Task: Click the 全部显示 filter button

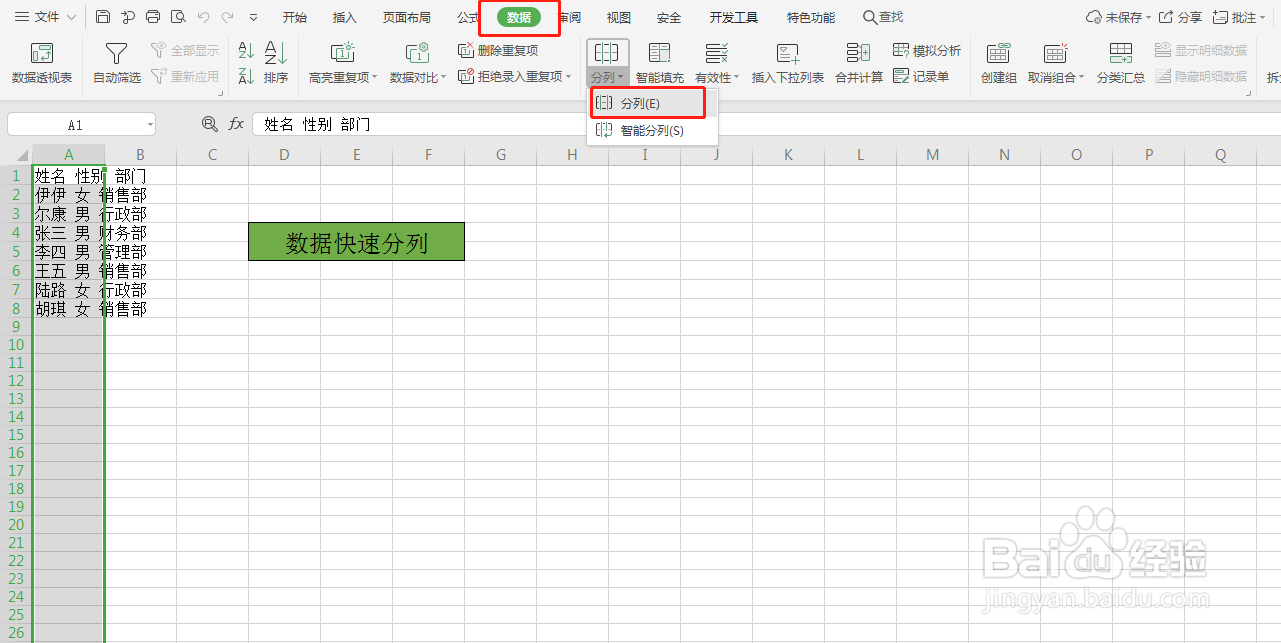Action: [185, 50]
